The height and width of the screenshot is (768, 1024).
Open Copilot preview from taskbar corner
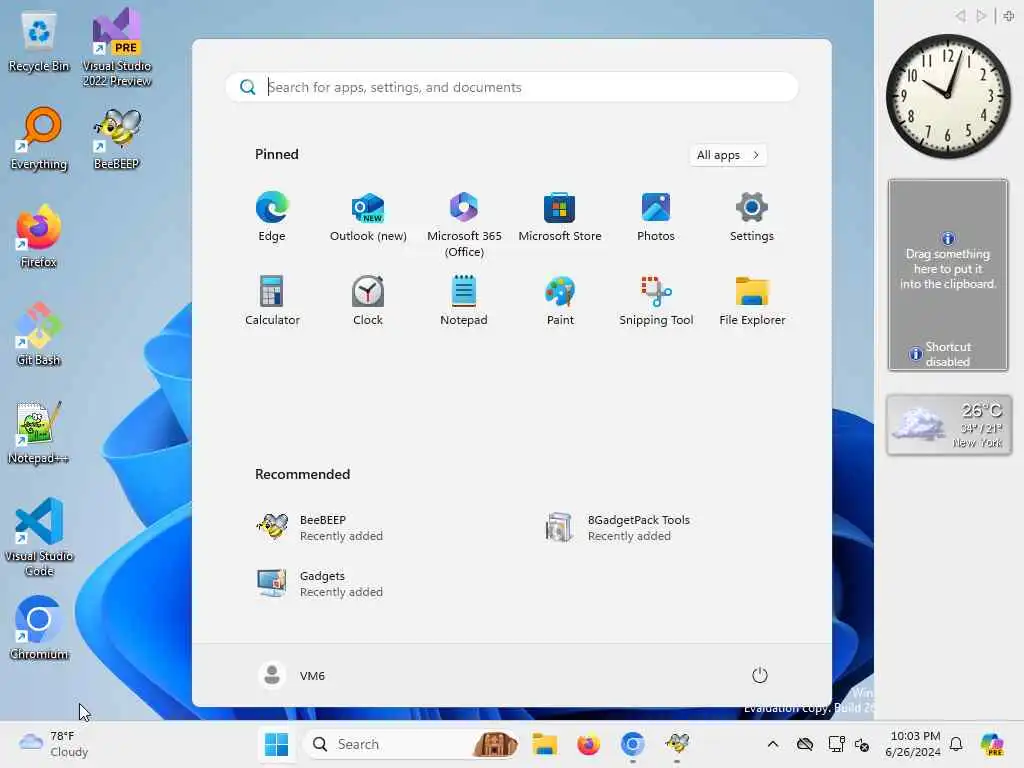tap(992, 744)
